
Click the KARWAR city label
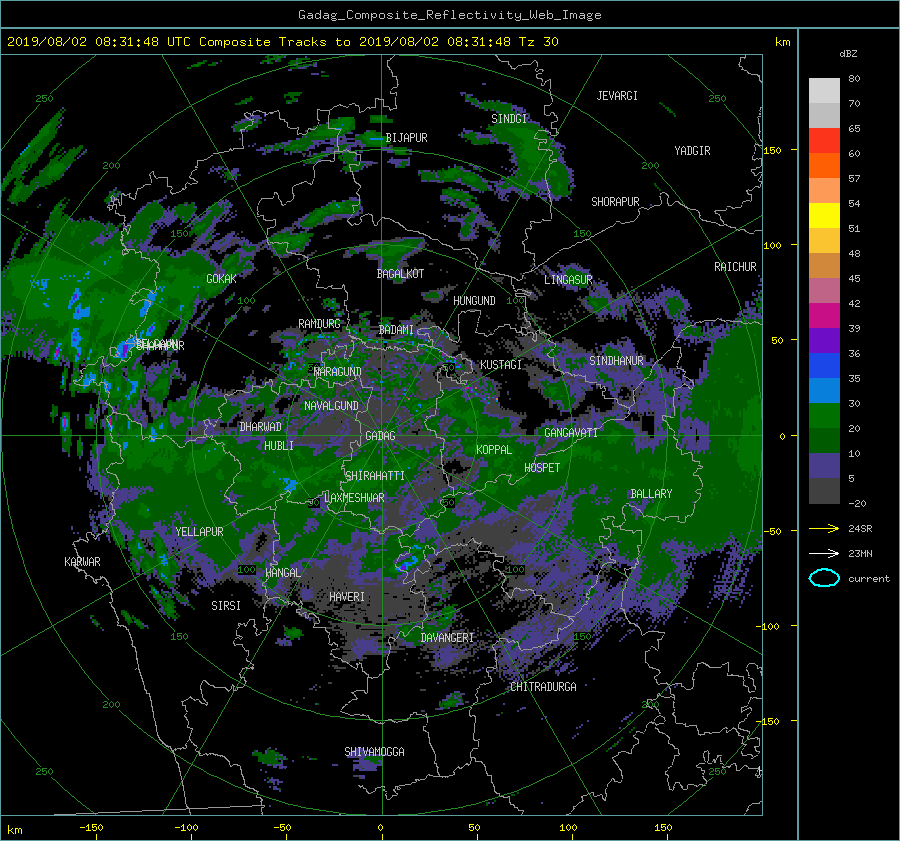[82, 562]
